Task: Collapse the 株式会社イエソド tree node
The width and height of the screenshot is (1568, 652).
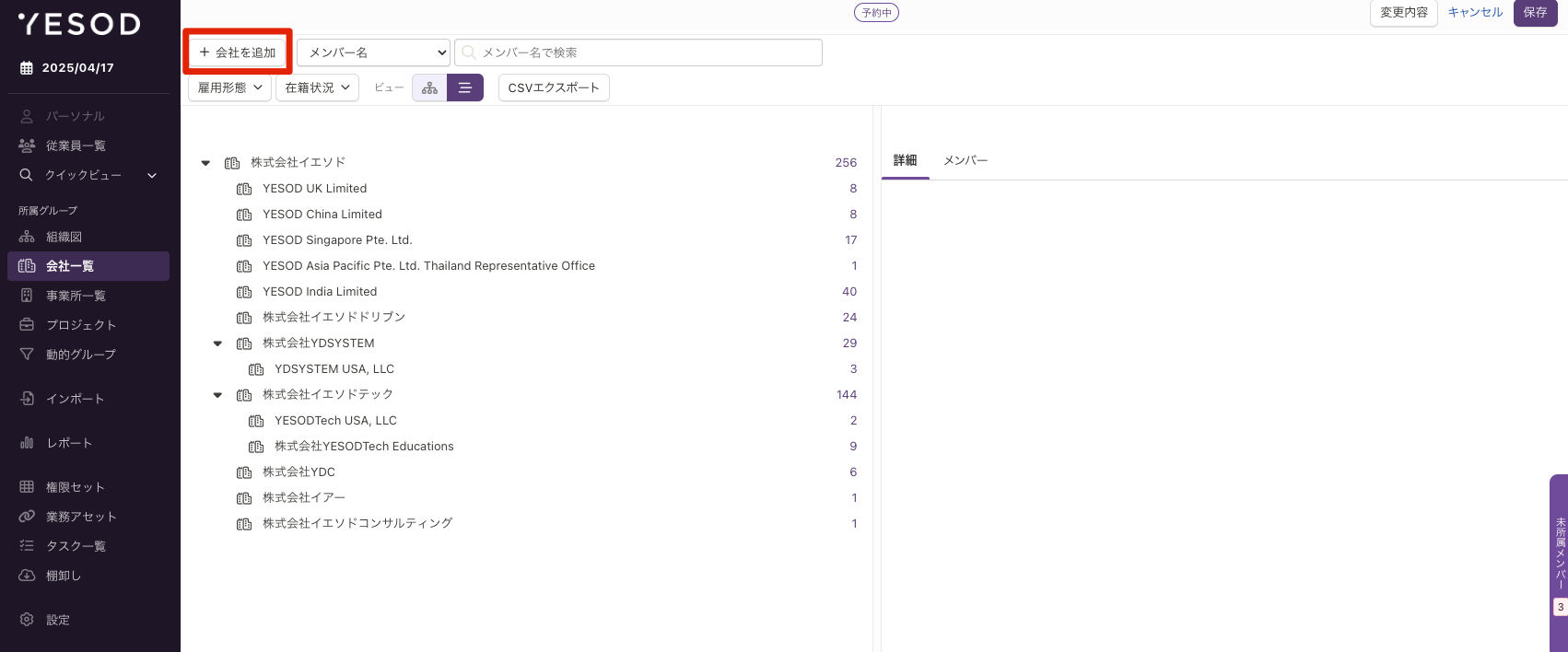Action: (205, 163)
